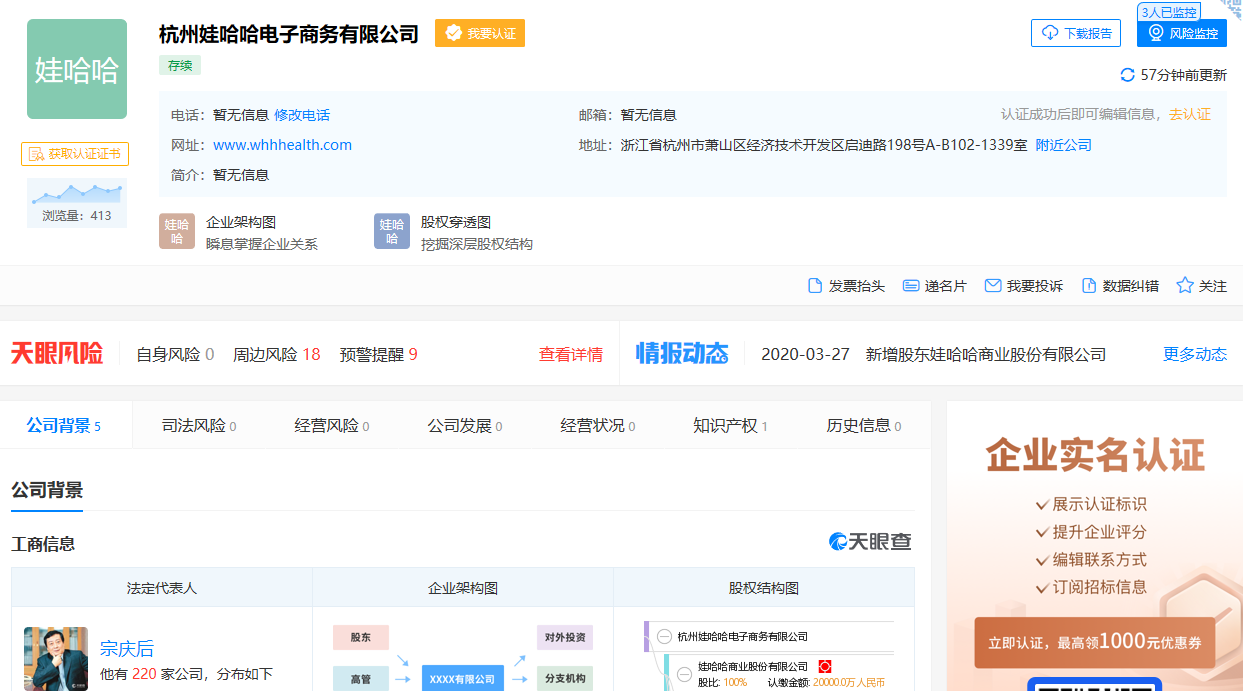
Task: Click the 数据纠错 icon
Action: tap(1089, 286)
